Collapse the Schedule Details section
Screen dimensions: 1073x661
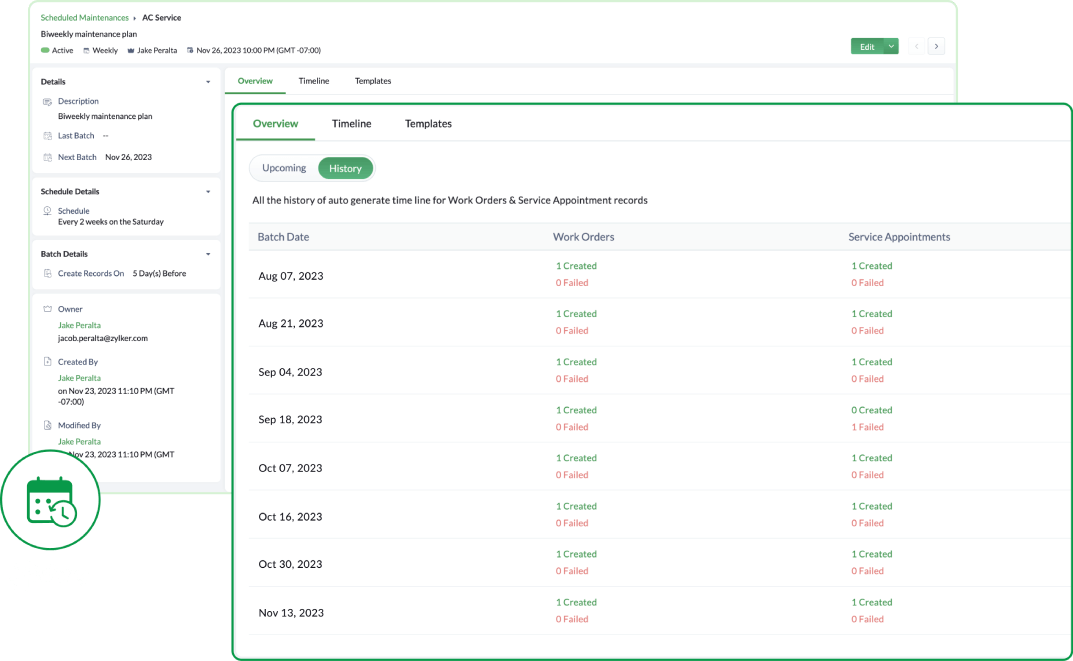point(208,192)
